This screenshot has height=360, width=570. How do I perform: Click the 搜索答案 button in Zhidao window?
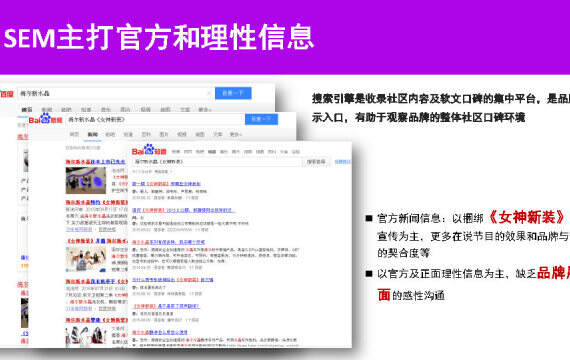316,161
